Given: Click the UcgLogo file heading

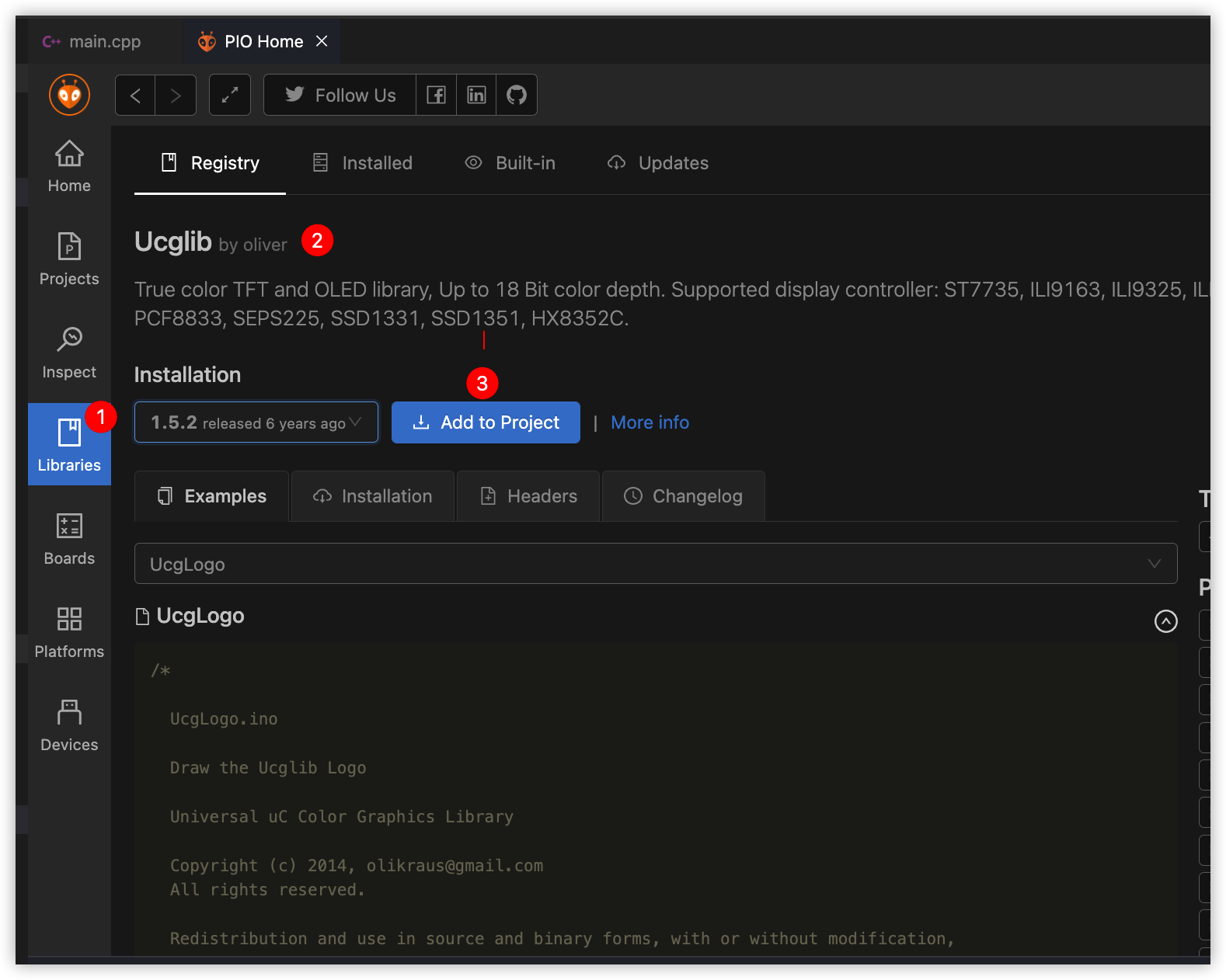Looking at the screenshot, I should (x=200, y=616).
